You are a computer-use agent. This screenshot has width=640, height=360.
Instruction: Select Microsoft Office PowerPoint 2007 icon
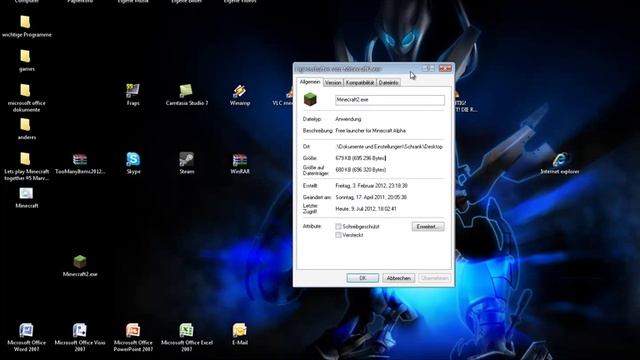pos(133,330)
